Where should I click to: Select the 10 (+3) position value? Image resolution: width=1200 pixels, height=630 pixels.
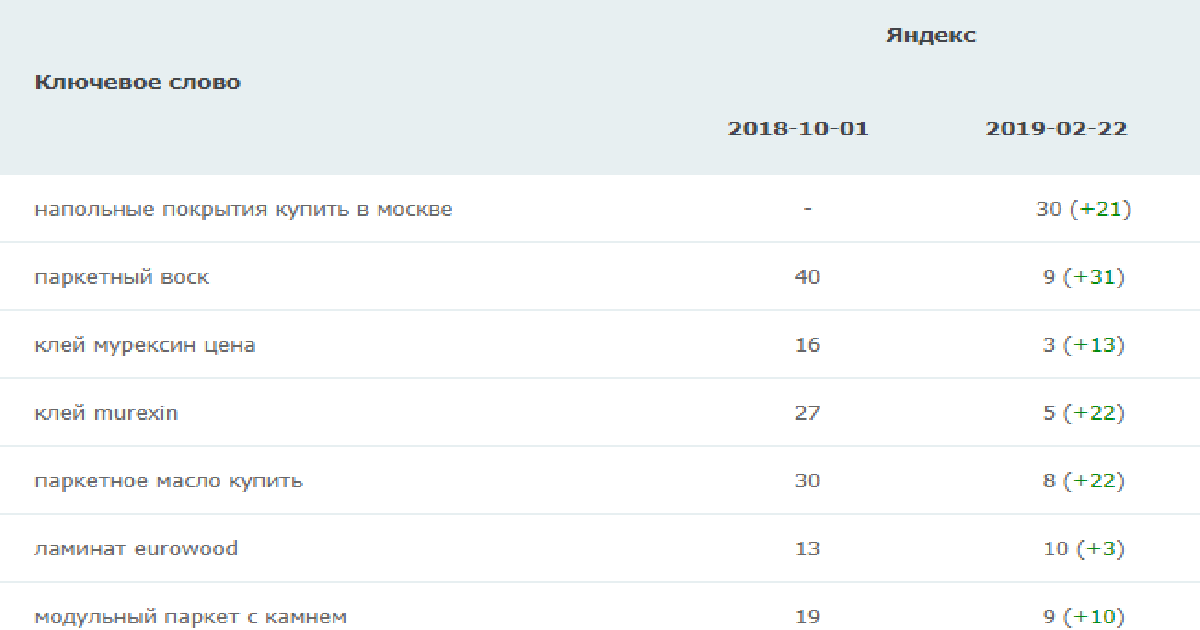pos(1083,549)
